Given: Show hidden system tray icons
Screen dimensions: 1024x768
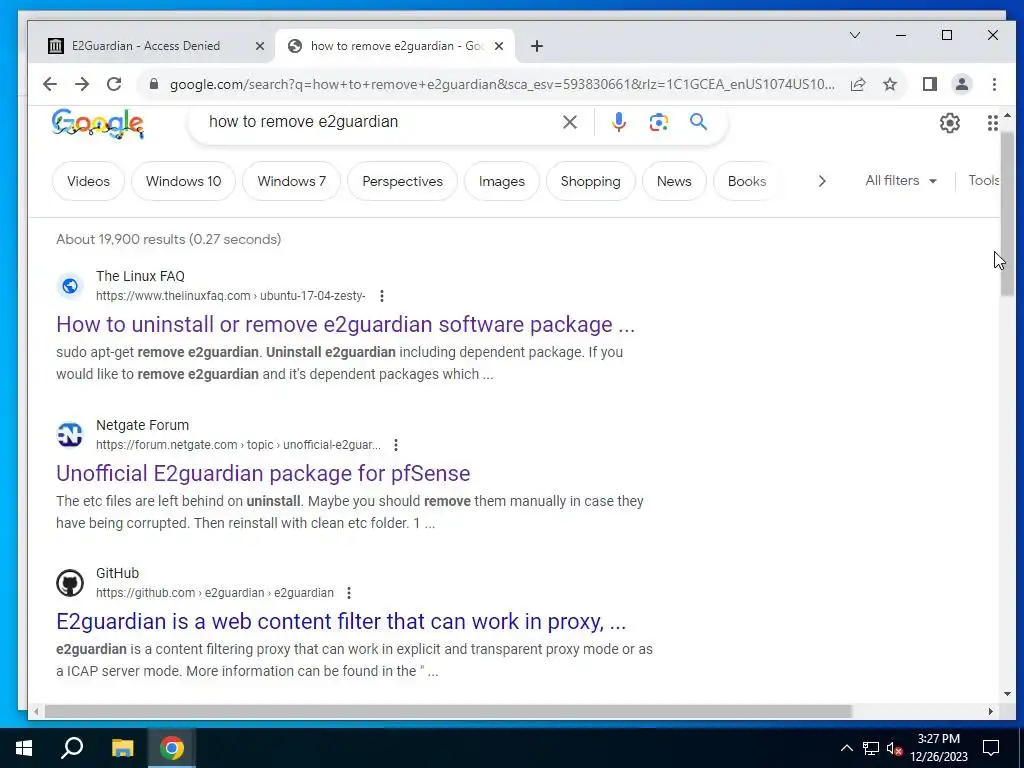Looking at the screenshot, I should pyautogui.click(x=846, y=748).
